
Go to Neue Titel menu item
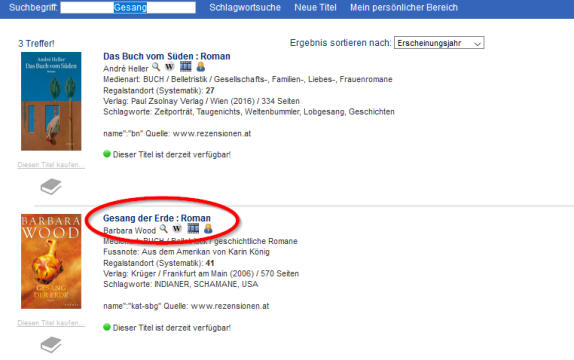point(315,7)
